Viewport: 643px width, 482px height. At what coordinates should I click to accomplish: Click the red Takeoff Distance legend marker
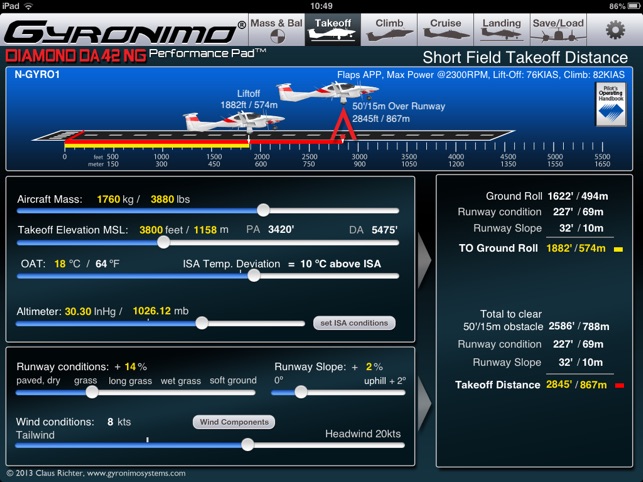(619, 385)
